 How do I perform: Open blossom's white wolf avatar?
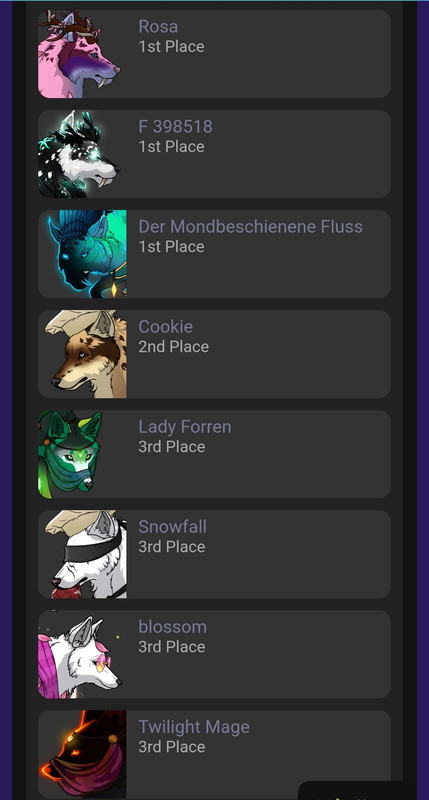tap(82, 654)
